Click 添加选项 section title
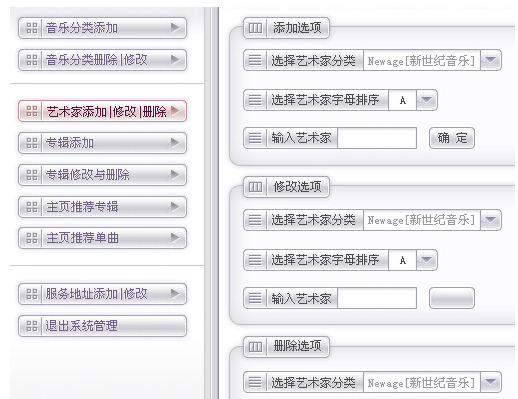The width and height of the screenshot is (518, 399). tap(297, 28)
